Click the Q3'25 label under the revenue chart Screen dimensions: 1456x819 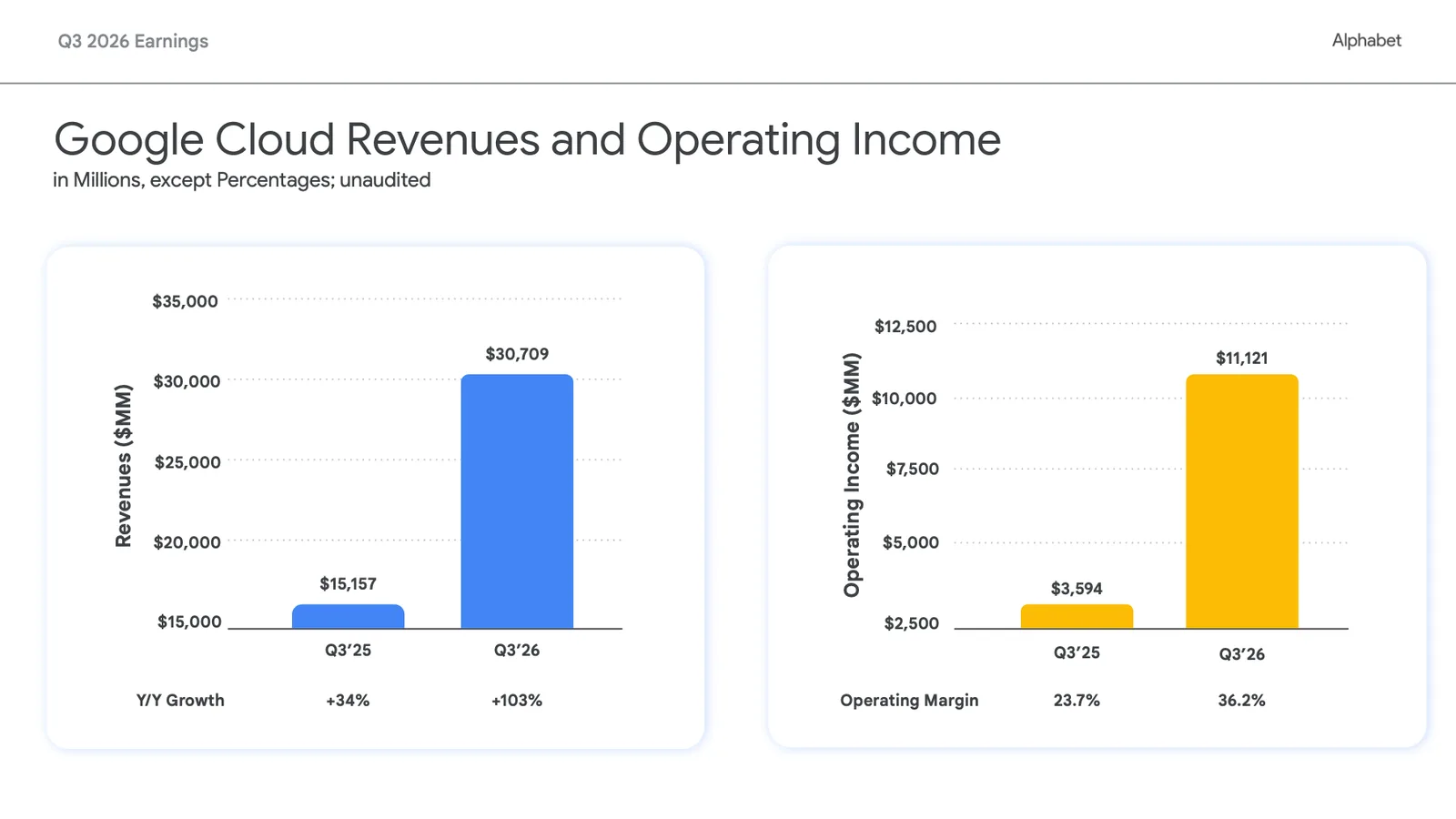(x=348, y=651)
